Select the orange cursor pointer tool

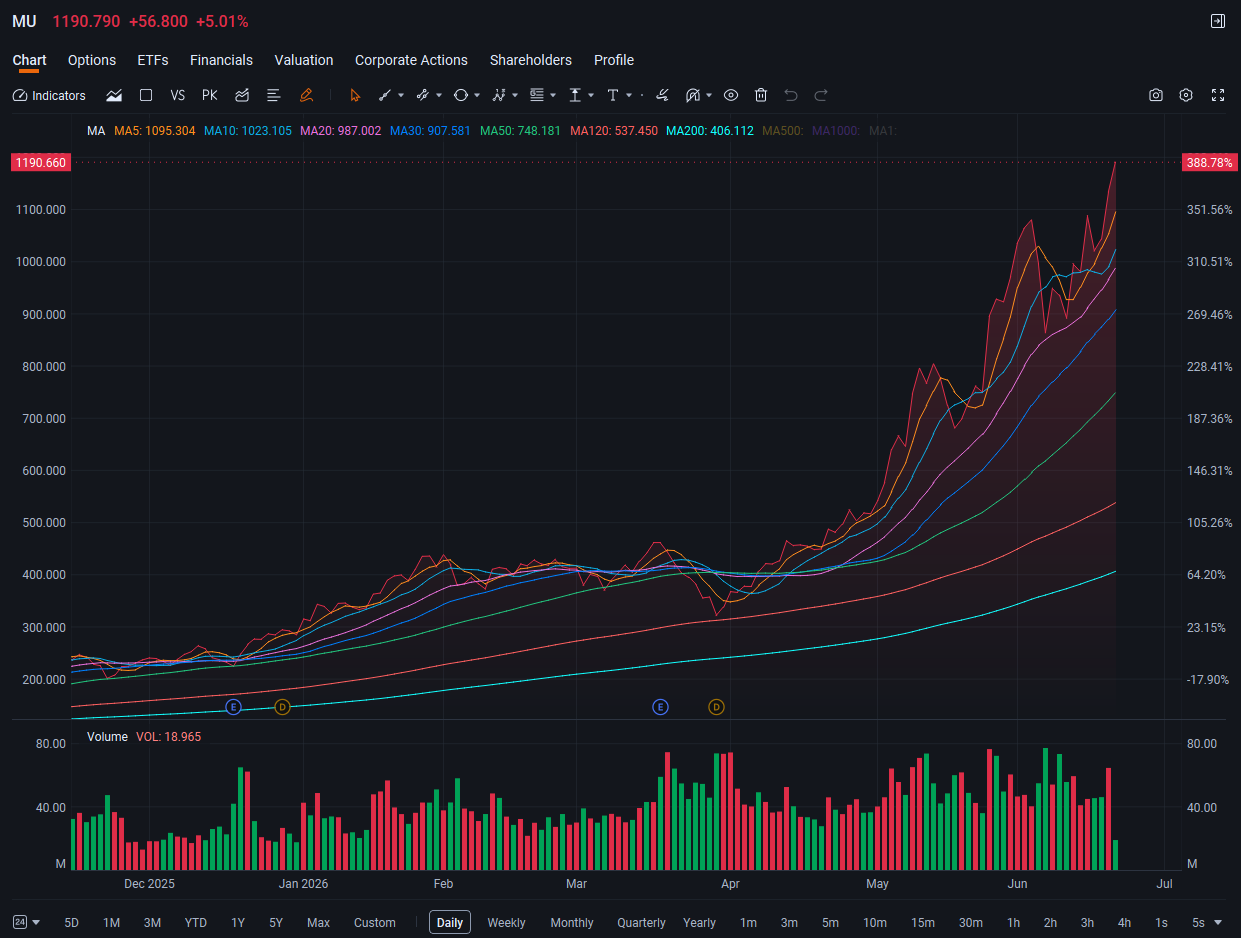pyautogui.click(x=354, y=95)
